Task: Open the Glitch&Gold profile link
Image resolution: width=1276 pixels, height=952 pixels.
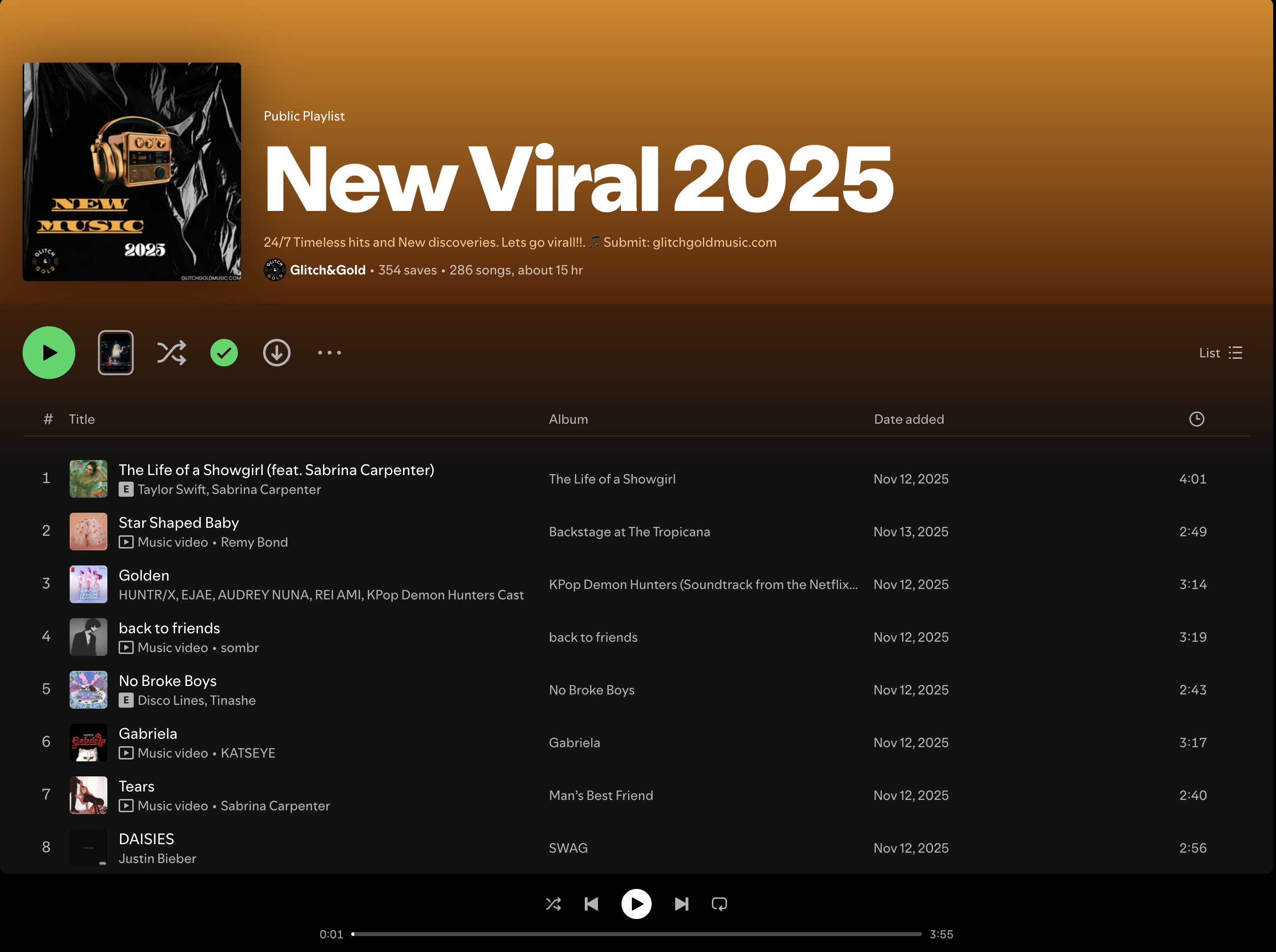Action: [327, 270]
